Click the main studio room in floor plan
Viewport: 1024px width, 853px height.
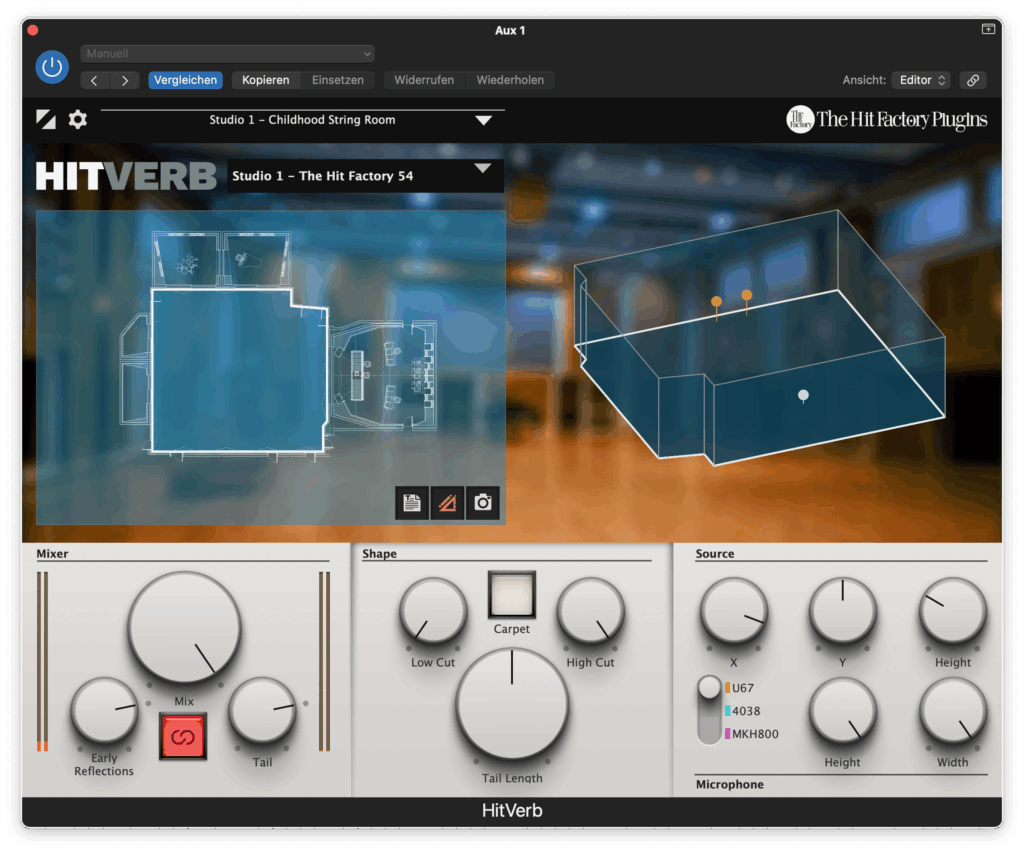click(239, 371)
